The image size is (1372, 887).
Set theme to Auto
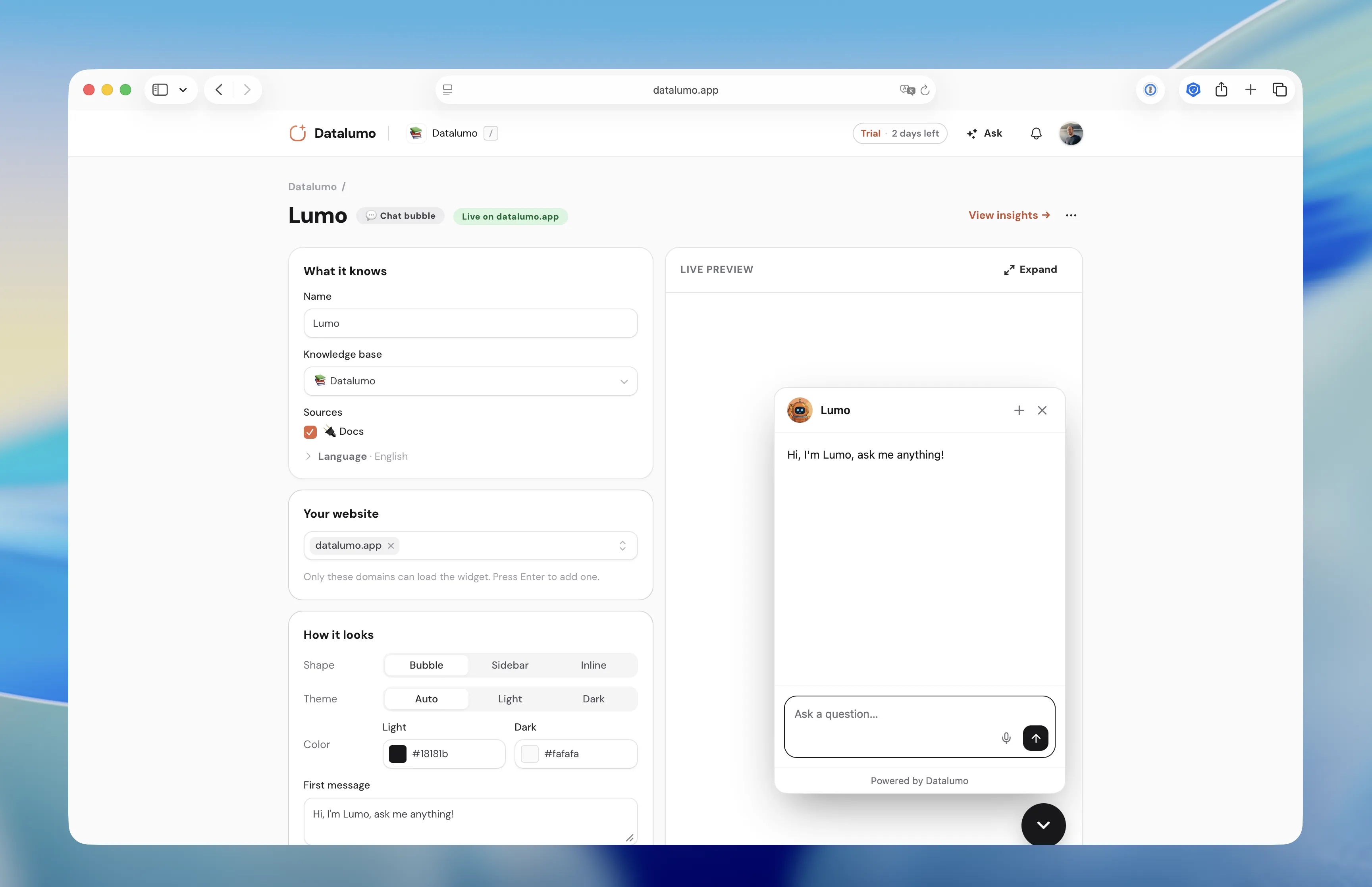coord(426,699)
